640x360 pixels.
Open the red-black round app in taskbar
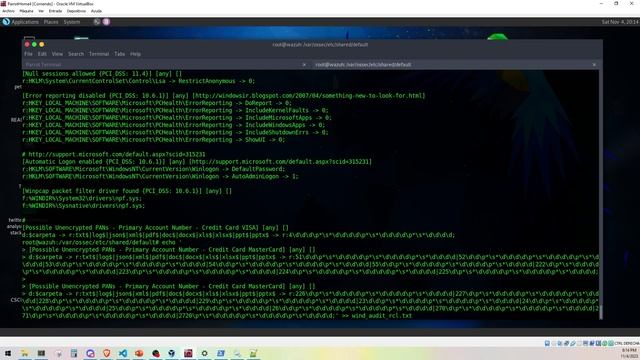click(x=156, y=353)
